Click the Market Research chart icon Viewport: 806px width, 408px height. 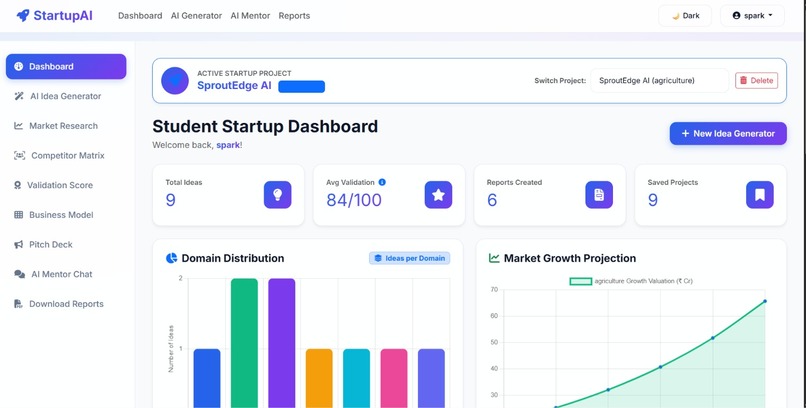point(19,126)
